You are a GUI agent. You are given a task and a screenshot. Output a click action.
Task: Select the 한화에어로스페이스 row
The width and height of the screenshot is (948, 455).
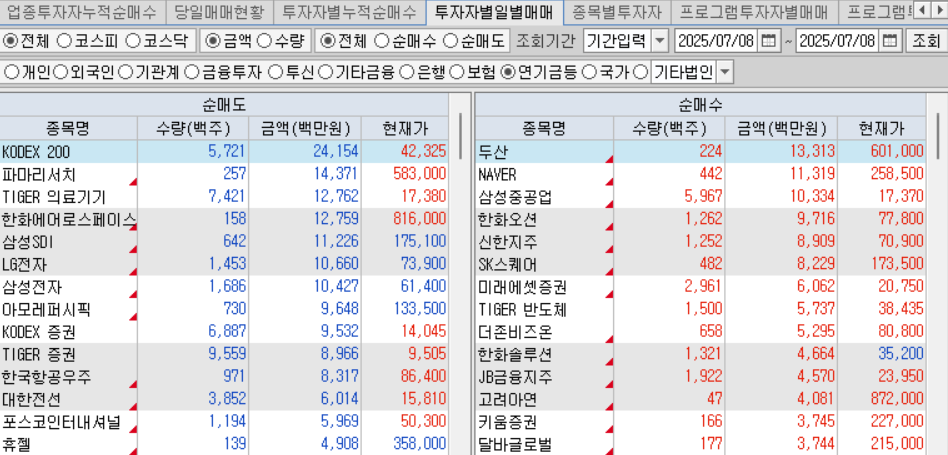point(224,219)
